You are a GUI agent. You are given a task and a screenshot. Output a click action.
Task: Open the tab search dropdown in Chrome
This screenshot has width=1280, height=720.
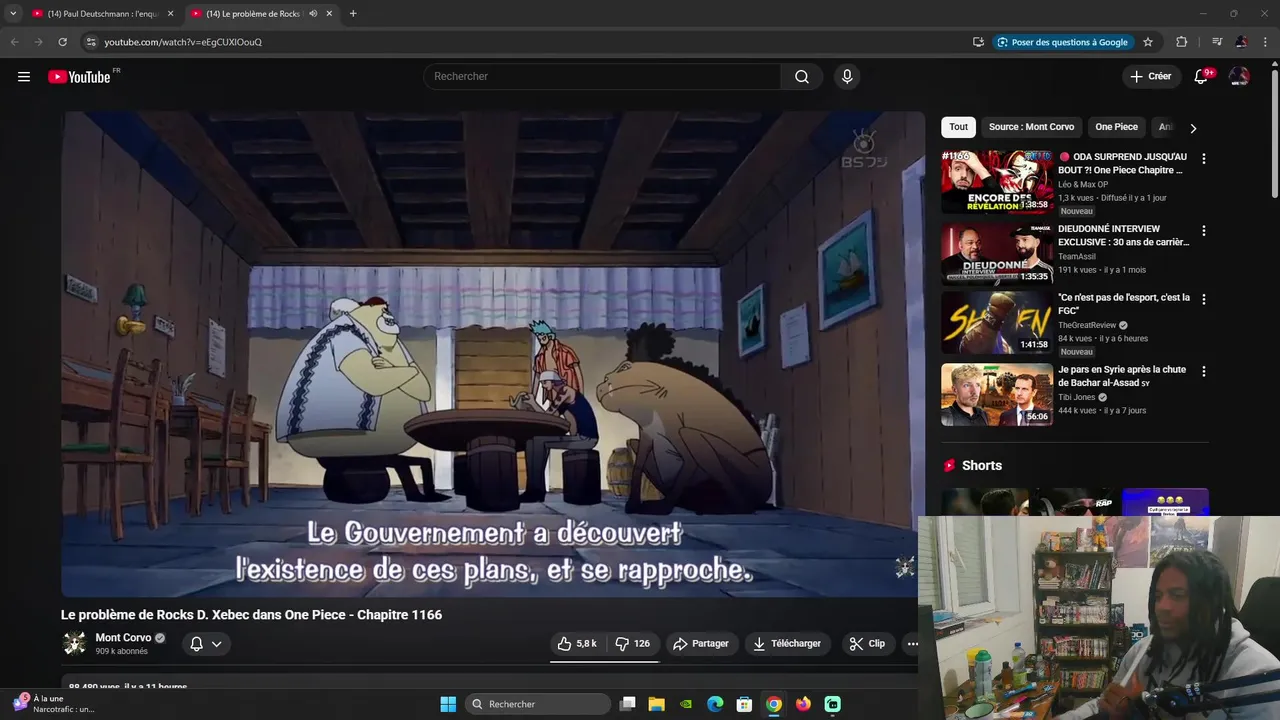[13, 14]
